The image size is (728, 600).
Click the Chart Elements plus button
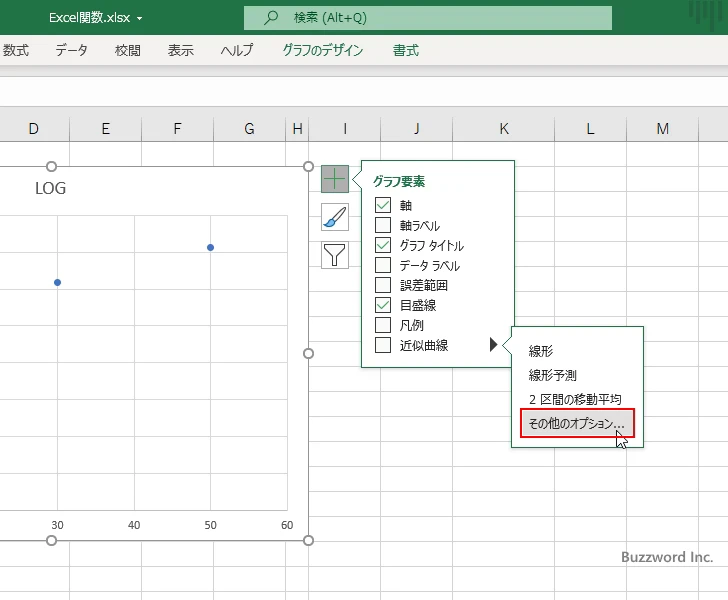click(x=335, y=179)
